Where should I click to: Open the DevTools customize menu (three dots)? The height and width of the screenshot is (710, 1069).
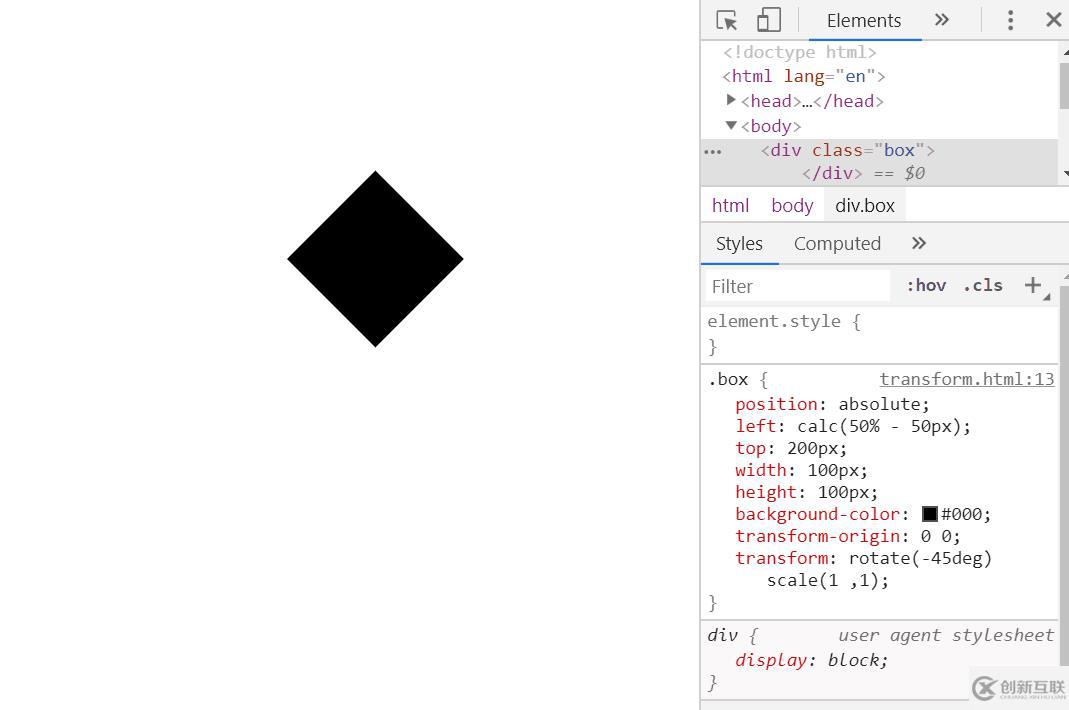coord(1010,20)
